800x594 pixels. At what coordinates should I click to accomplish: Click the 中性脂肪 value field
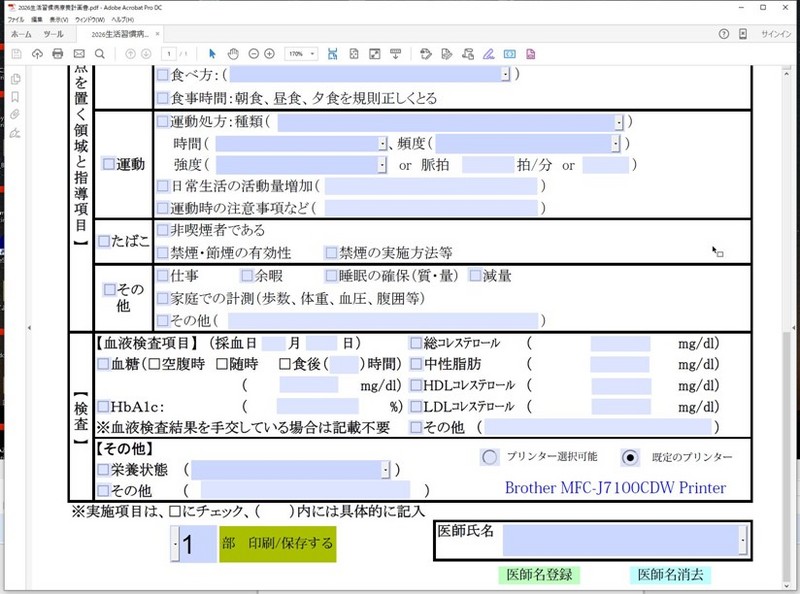pyautogui.click(x=619, y=364)
